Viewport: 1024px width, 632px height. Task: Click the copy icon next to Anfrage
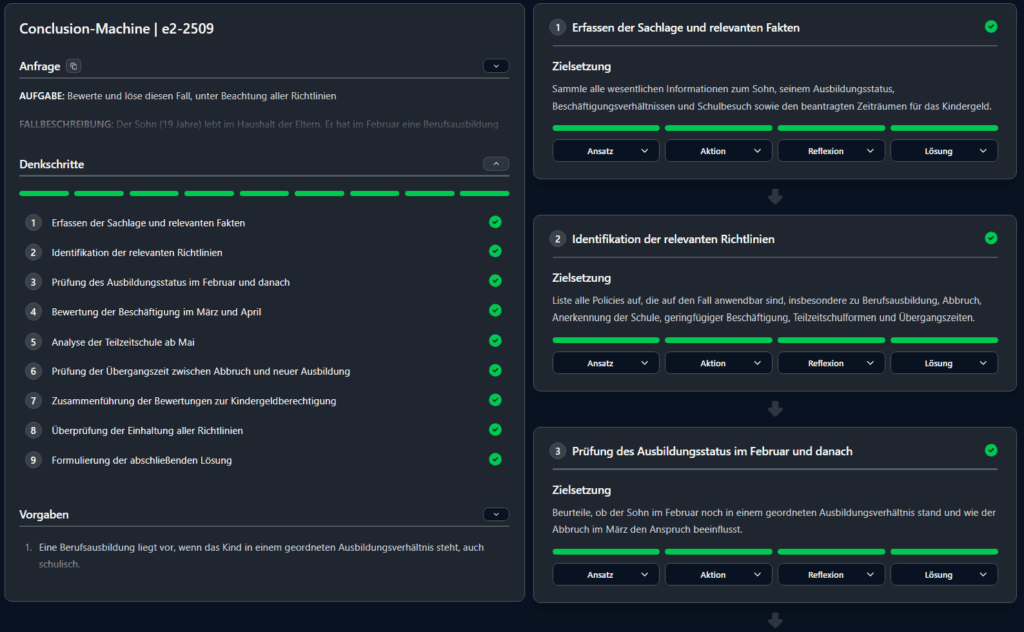click(x=73, y=66)
